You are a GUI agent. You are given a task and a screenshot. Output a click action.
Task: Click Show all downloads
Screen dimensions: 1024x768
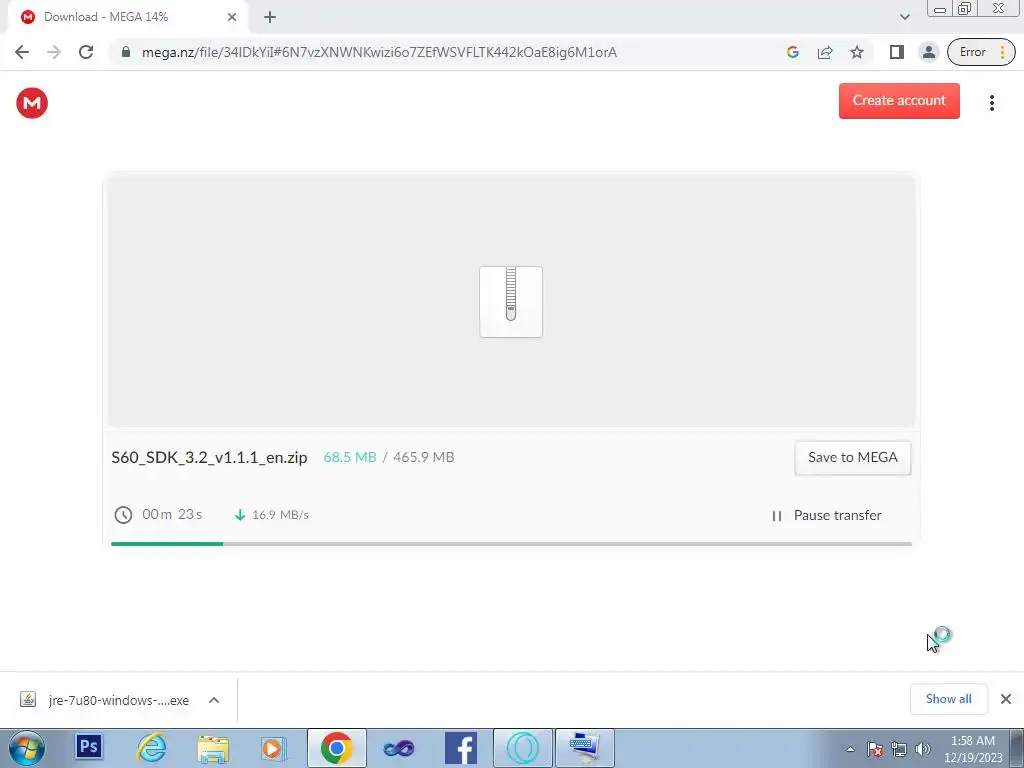tap(948, 699)
